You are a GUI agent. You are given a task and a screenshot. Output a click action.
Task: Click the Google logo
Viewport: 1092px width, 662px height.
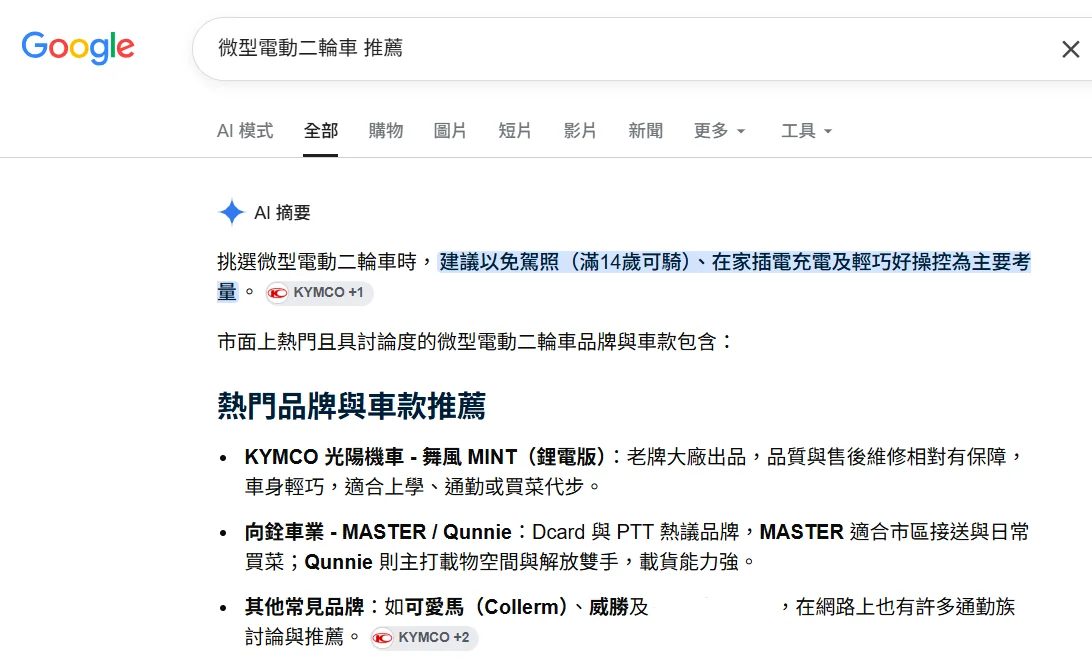click(x=78, y=47)
